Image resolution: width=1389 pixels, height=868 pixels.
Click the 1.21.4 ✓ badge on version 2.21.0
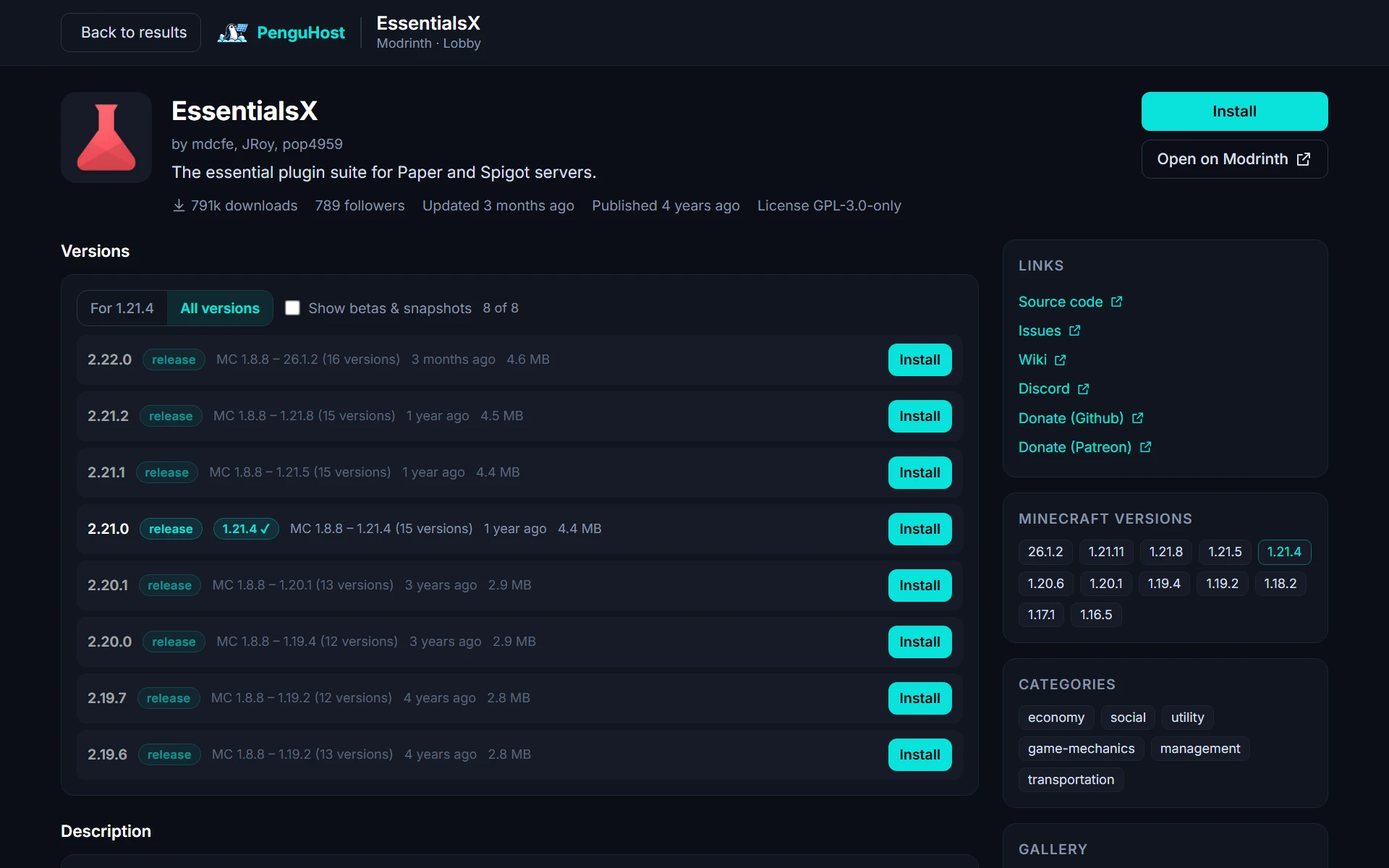pos(246,529)
